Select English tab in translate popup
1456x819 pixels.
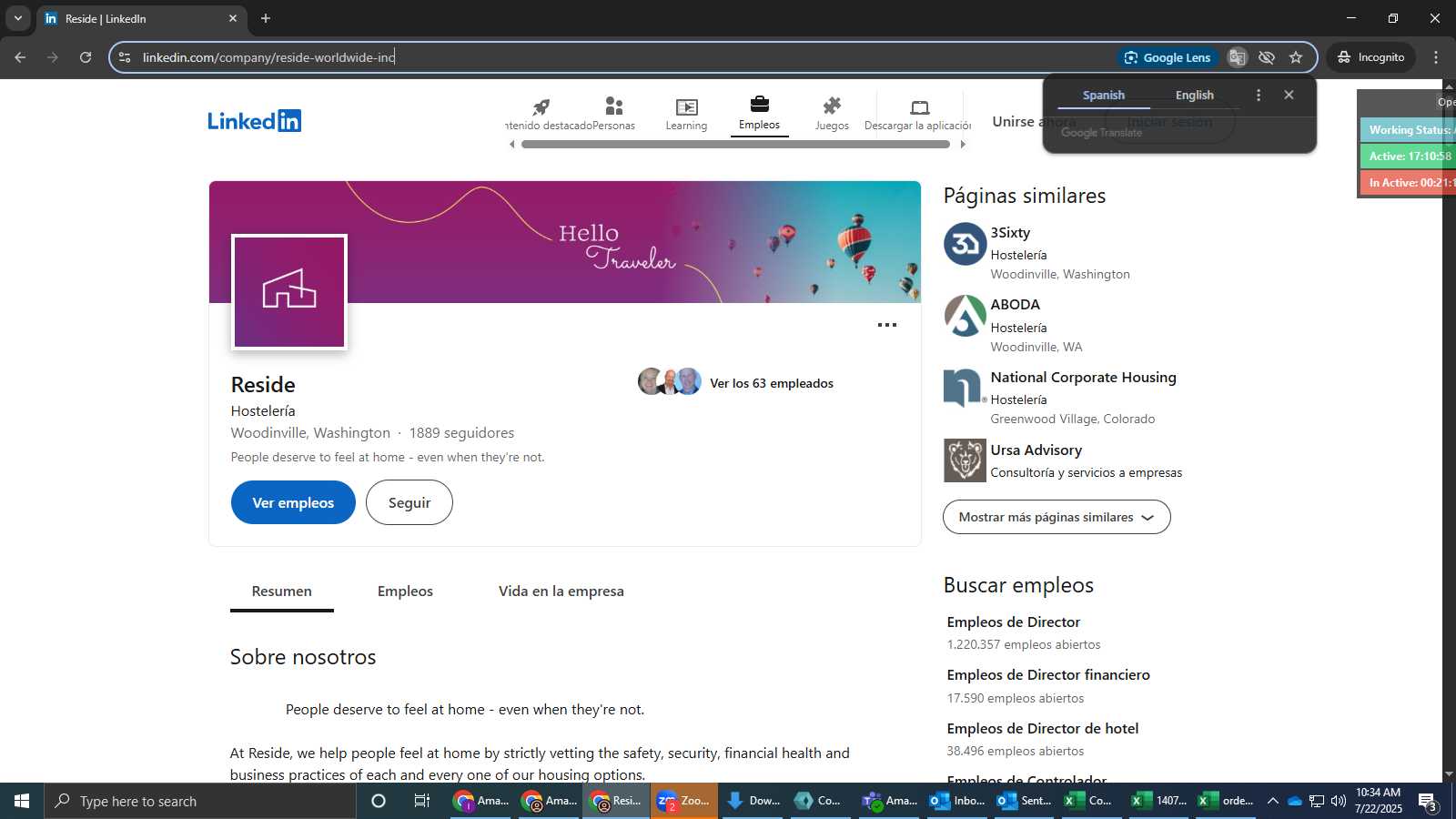(x=1195, y=95)
